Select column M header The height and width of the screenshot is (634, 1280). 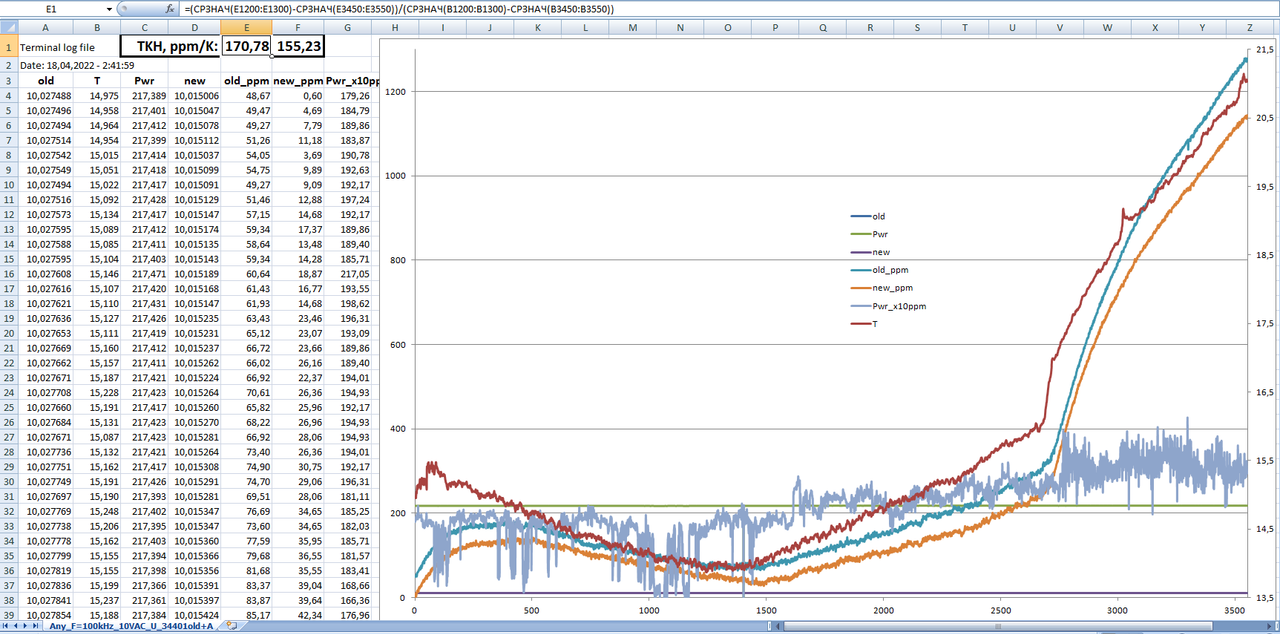click(x=633, y=27)
